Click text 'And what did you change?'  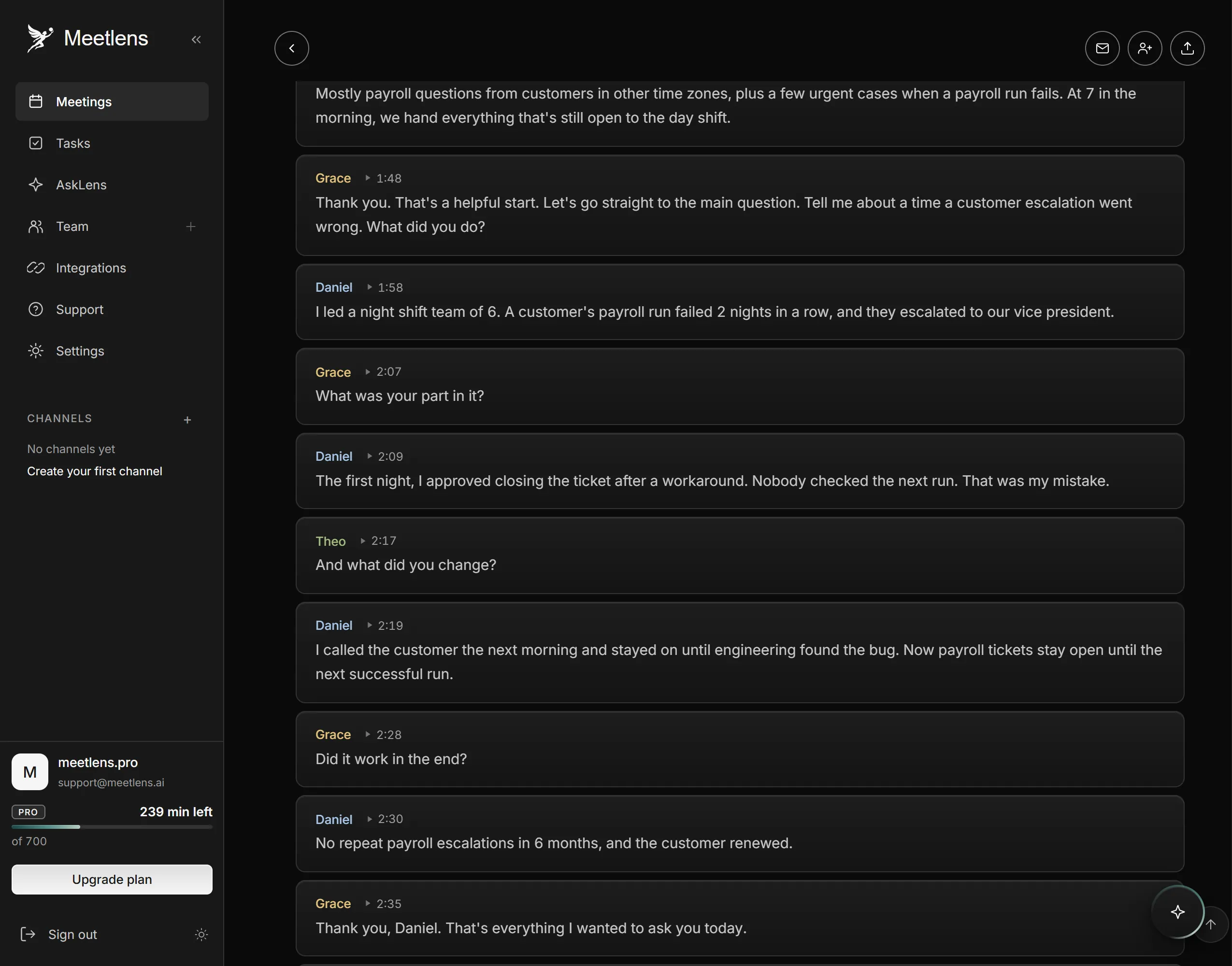[x=405, y=565]
